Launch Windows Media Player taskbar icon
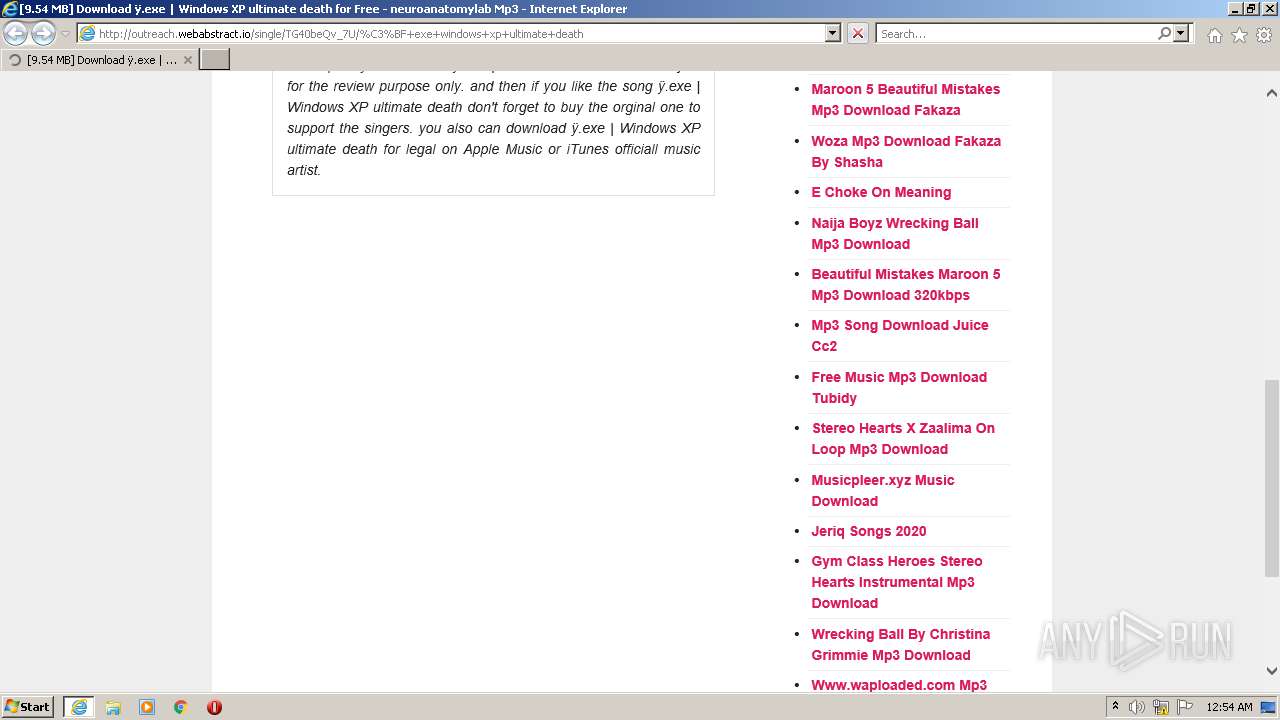This screenshot has height=720, width=1280. 147,707
